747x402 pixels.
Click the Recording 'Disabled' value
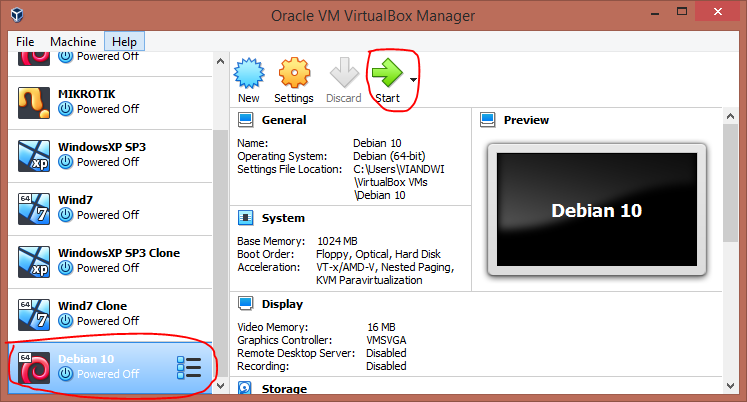(386, 366)
